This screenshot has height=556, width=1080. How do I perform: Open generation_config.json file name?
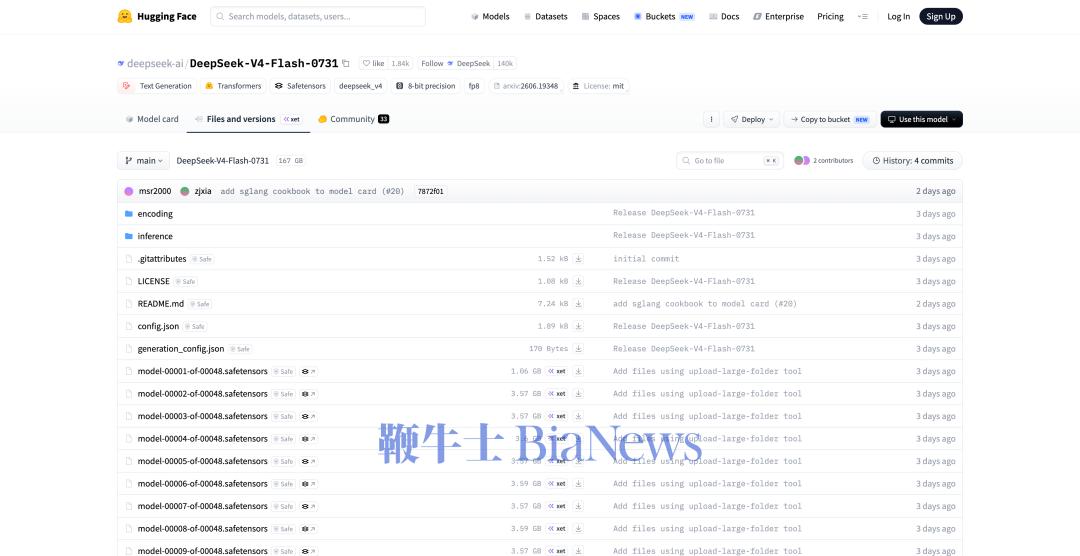coord(180,349)
